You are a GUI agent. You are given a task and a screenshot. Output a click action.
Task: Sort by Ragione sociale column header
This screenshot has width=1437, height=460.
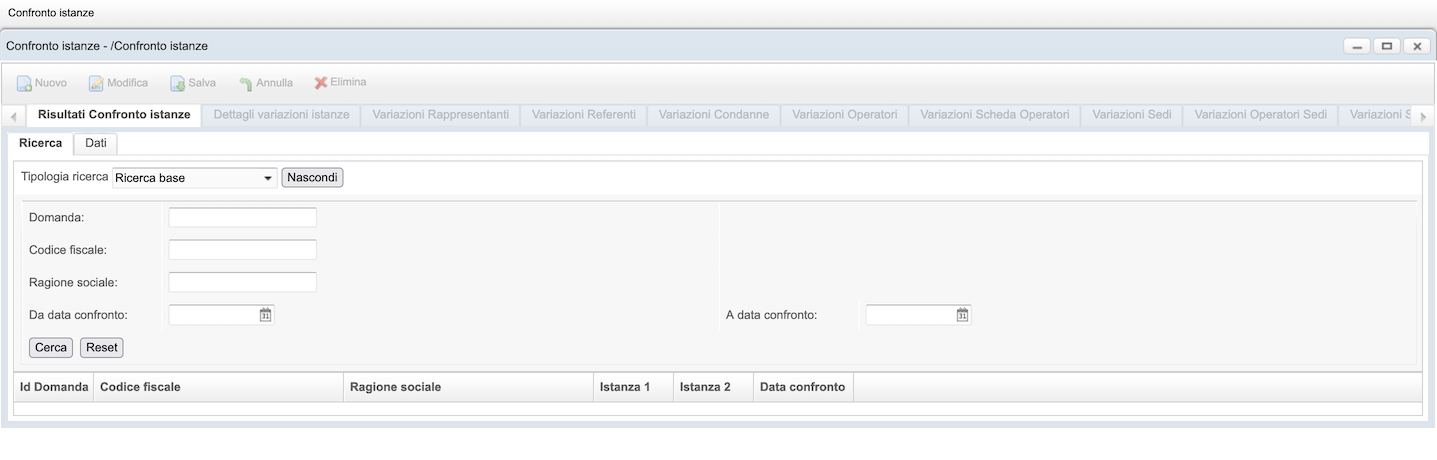click(395, 387)
